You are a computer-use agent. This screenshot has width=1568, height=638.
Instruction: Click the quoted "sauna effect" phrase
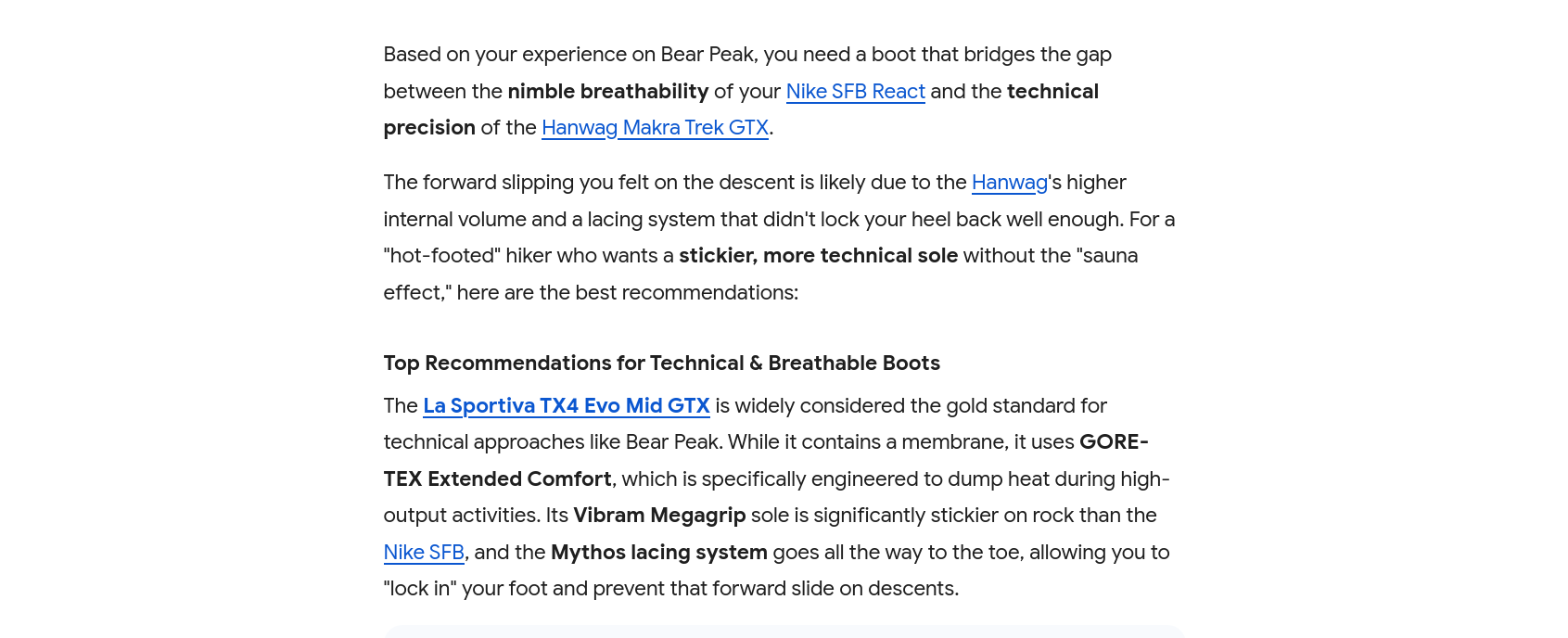tap(1109, 256)
